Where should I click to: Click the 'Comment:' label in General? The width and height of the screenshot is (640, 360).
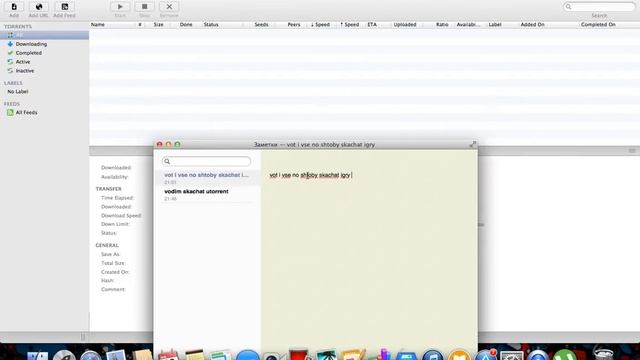tap(113, 289)
